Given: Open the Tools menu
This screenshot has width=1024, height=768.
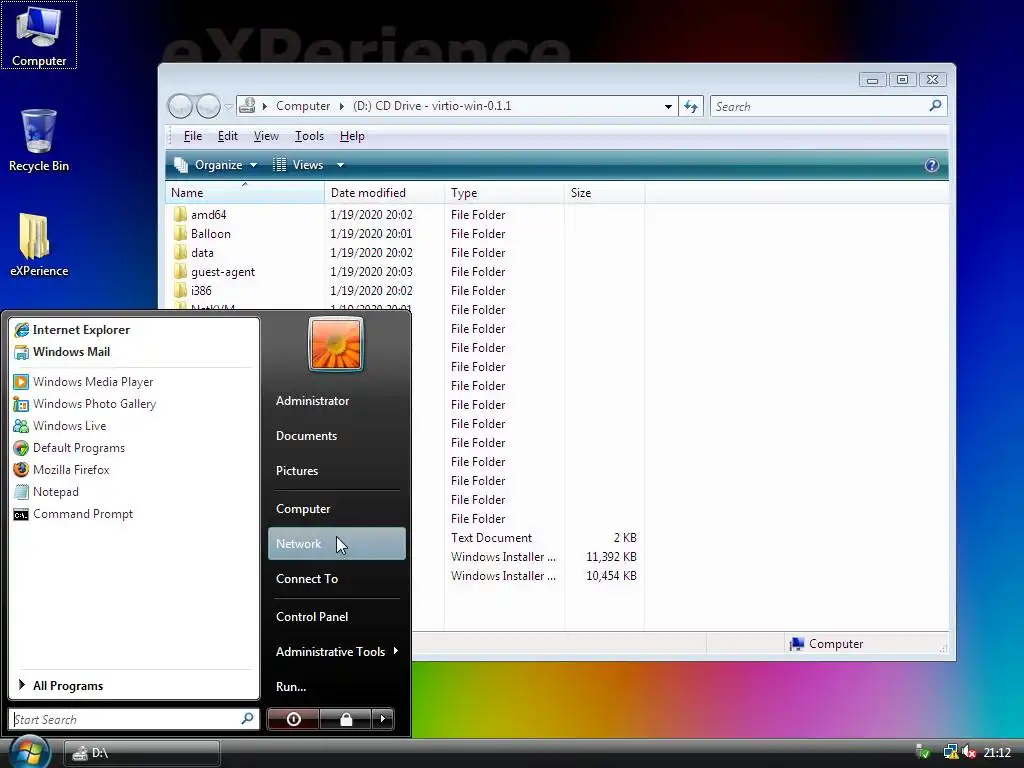Looking at the screenshot, I should click(309, 136).
